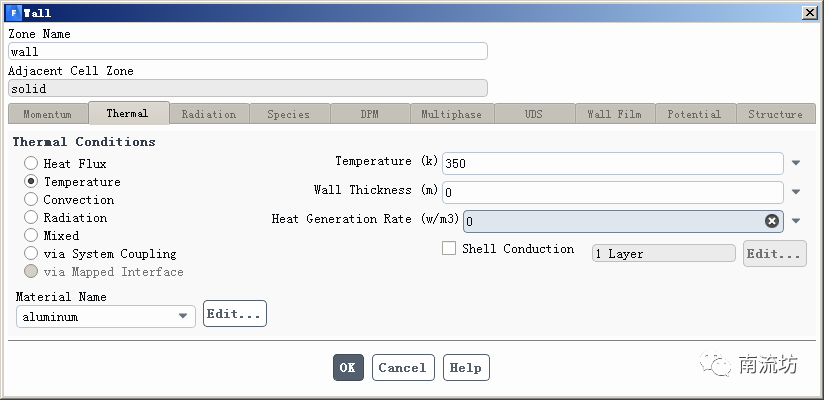
Task: Open the Heat Generation Rate dropdown arrow
Action: 796,221
